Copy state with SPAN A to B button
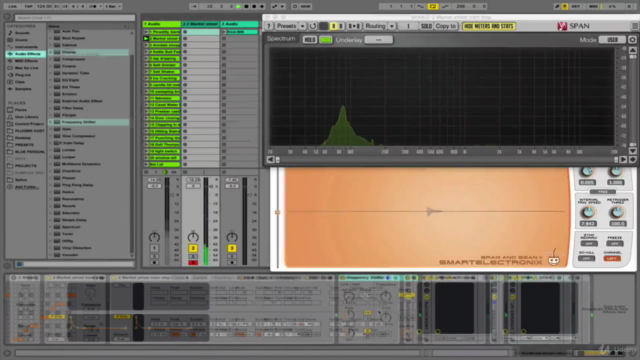Viewport: 640px width, 360px height. [353, 26]
